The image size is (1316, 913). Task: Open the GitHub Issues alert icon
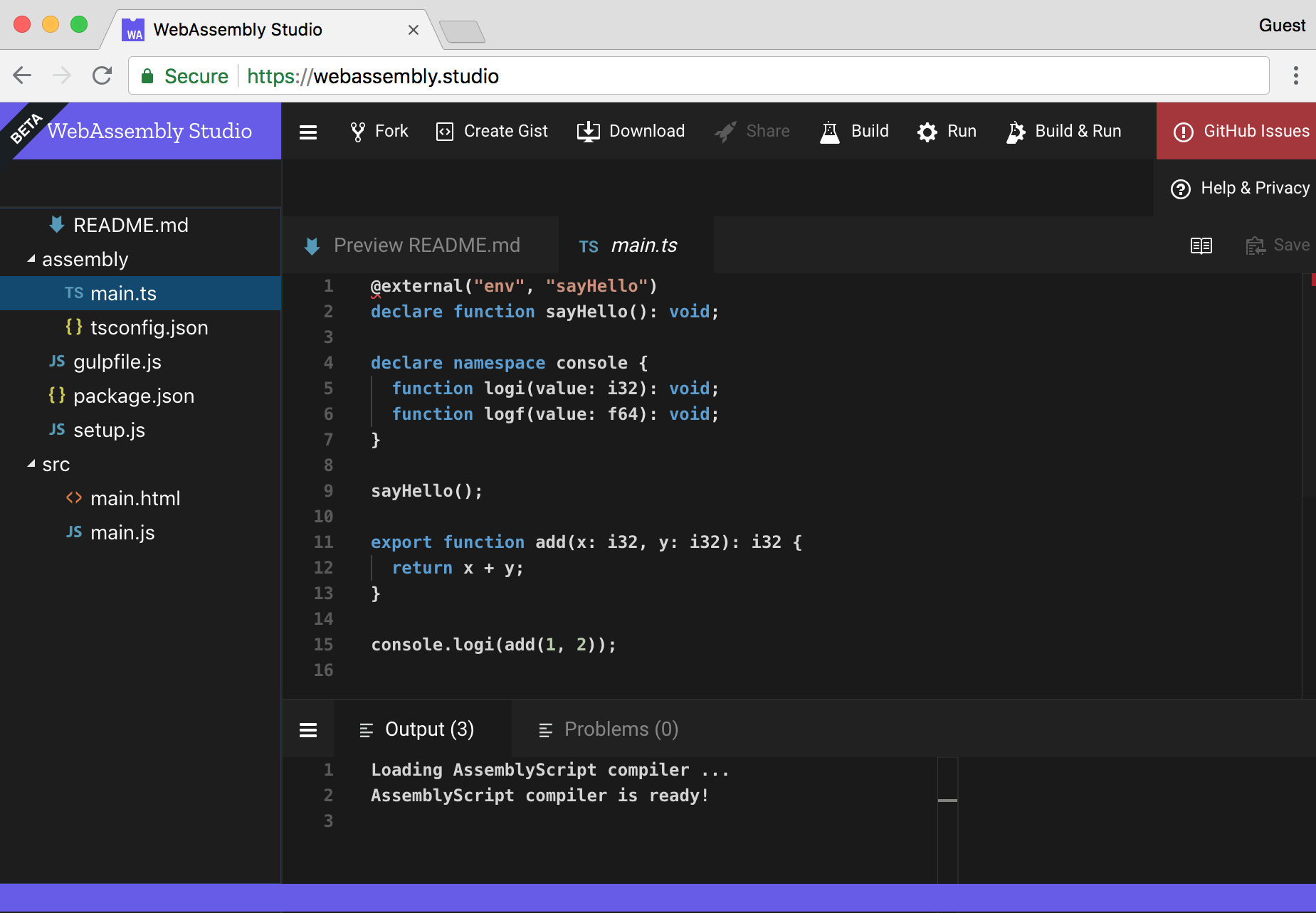pyautogui.click(x=1183, y=132)
